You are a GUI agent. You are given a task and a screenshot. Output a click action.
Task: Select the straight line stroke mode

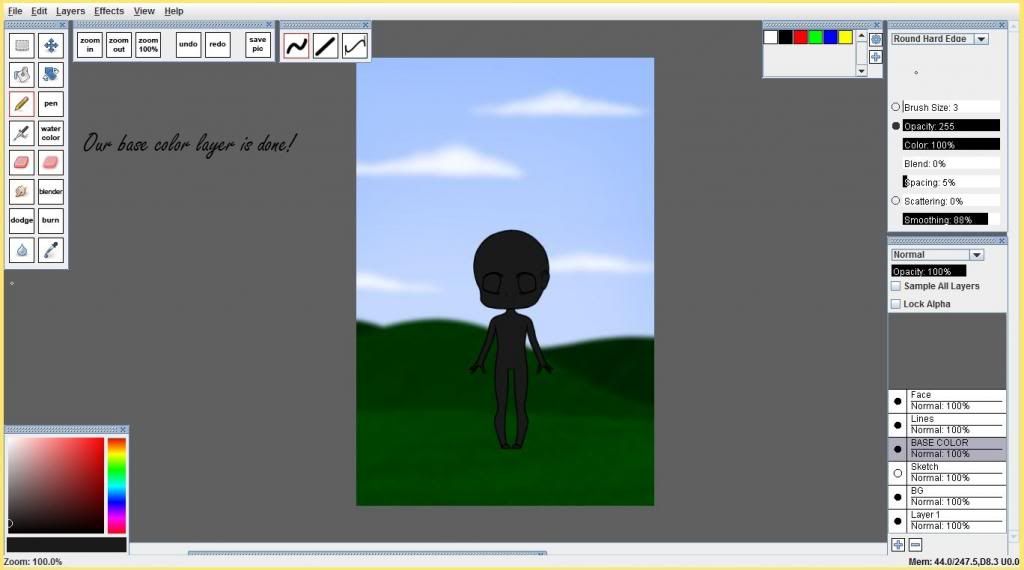coord(325,45)
